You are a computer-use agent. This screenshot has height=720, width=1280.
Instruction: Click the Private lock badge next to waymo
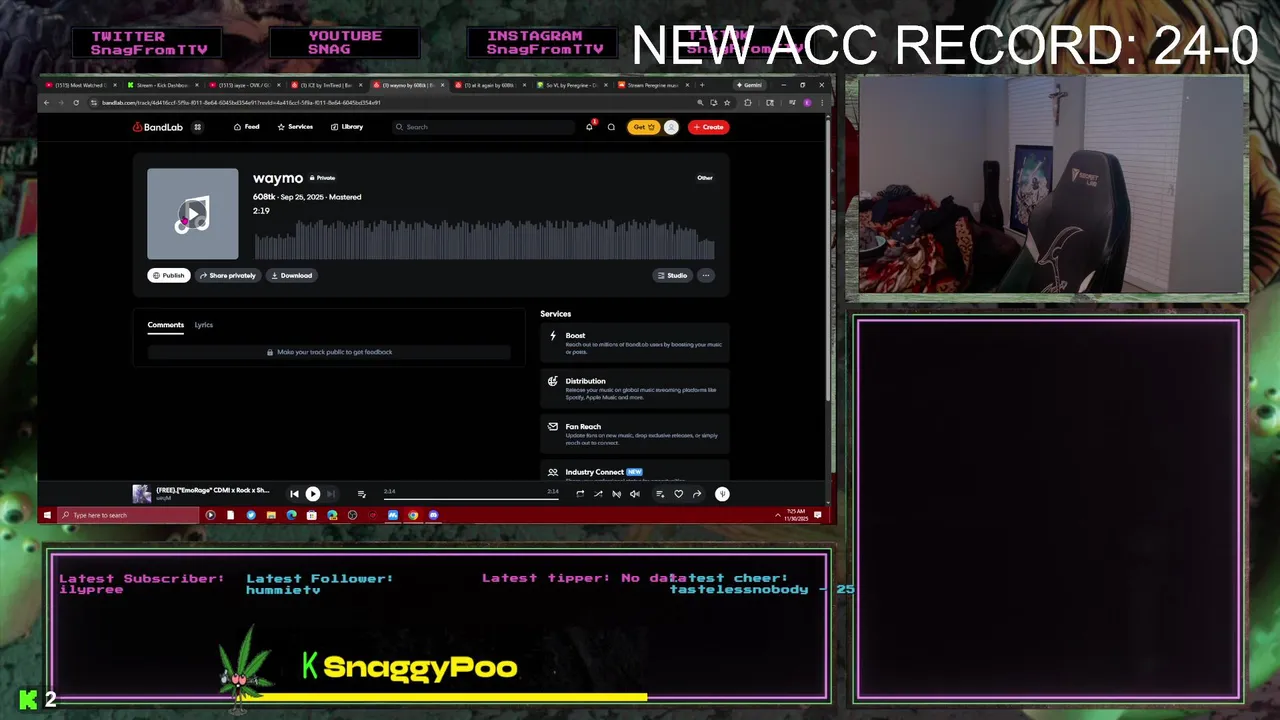coord(322,178)
